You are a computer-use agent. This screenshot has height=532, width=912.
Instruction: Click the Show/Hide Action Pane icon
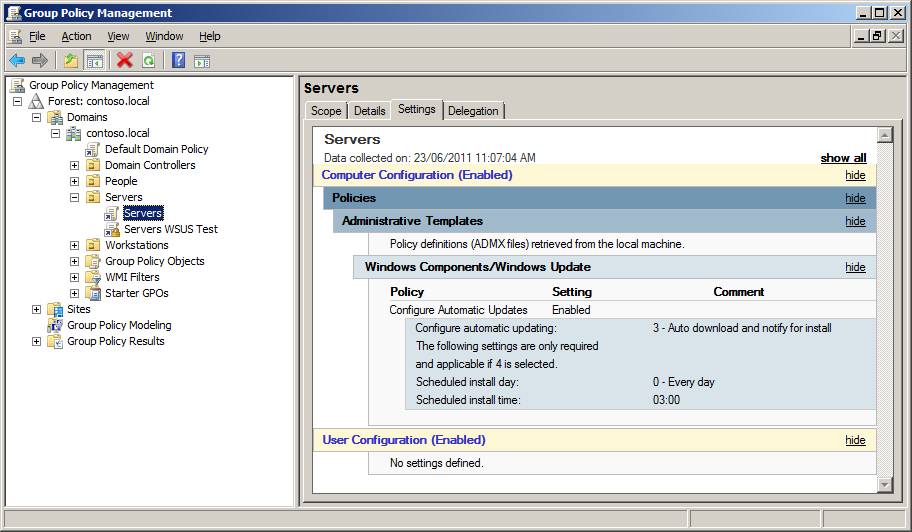pyautogui.click(x=201, y=60)
